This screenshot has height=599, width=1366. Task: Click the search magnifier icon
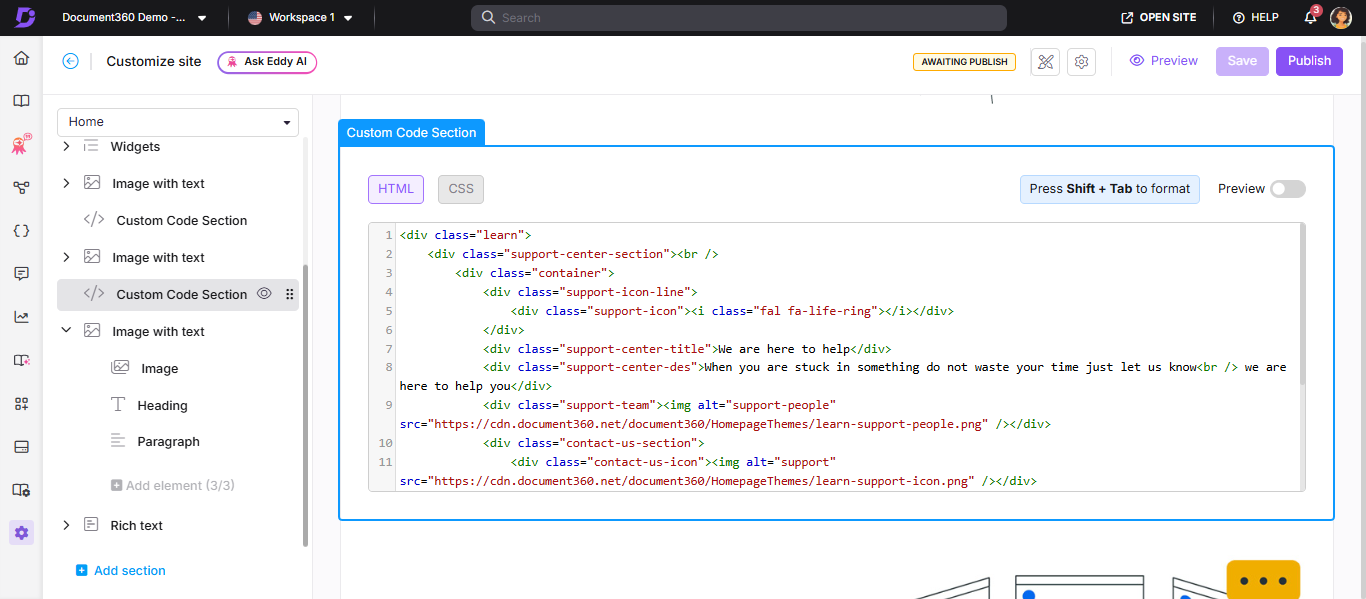click(488, 18)
